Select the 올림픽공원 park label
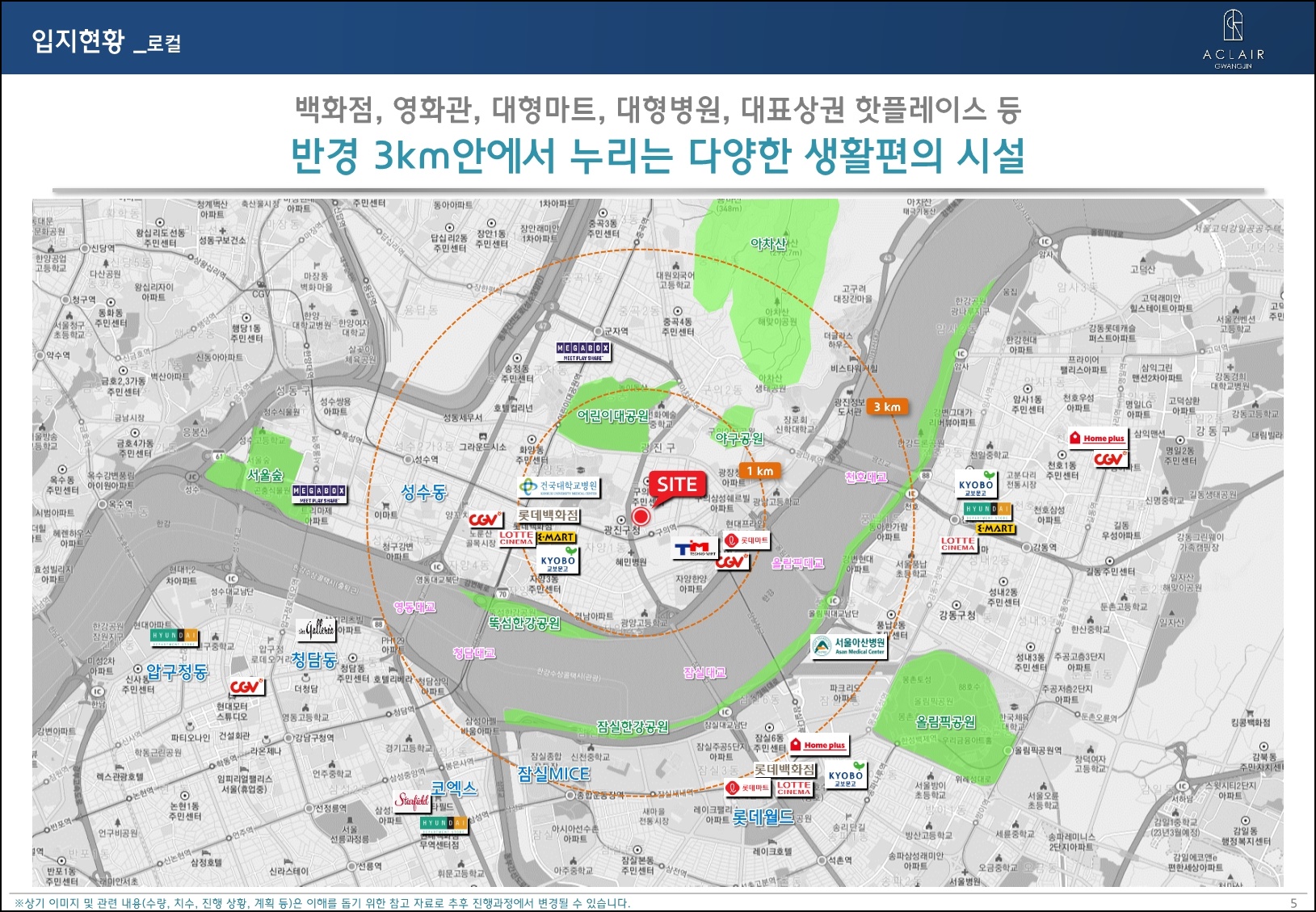The image size is (1316, 912). (x=945, y=721)
